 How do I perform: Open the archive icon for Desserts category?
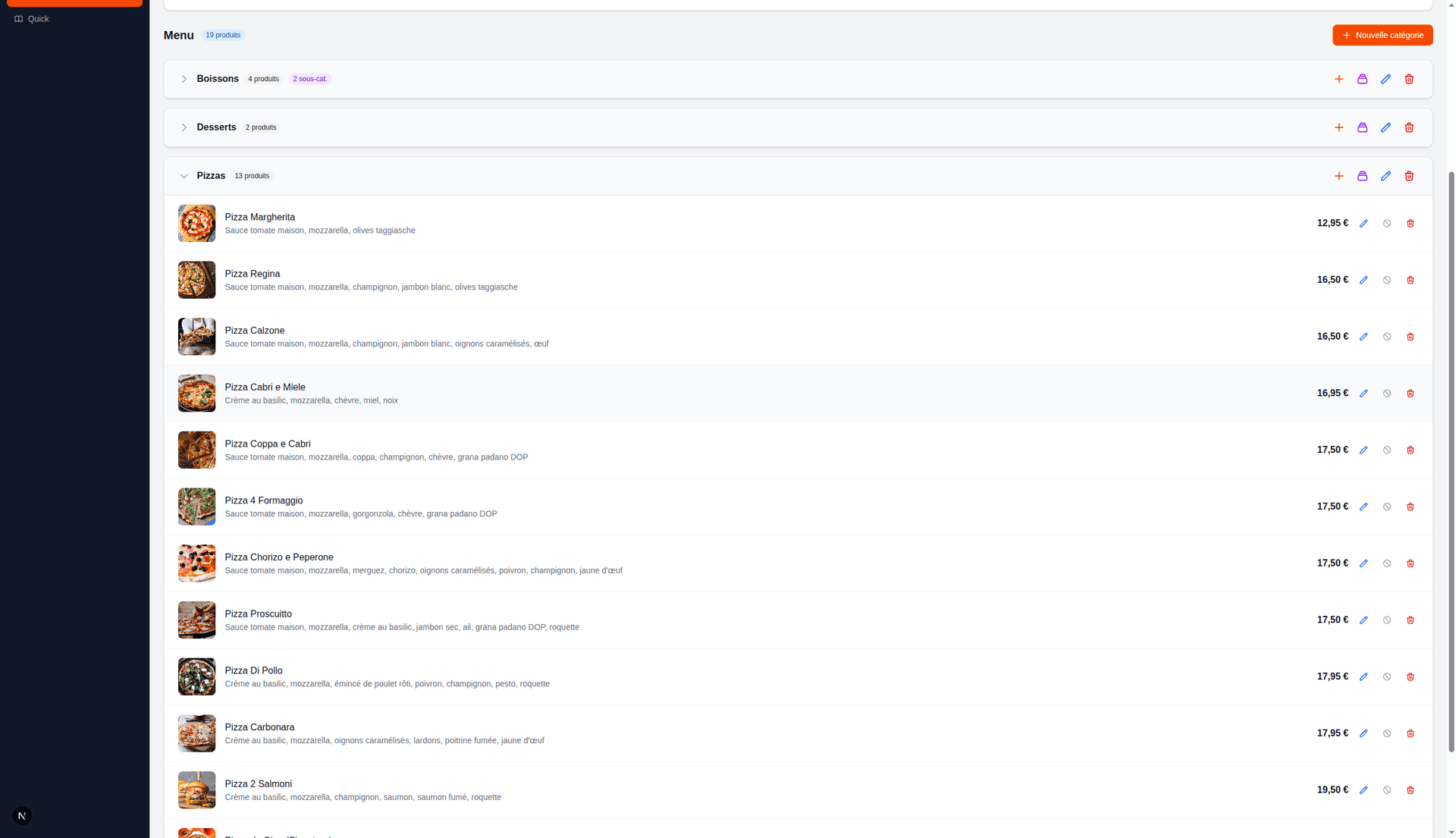point(1362,127)
